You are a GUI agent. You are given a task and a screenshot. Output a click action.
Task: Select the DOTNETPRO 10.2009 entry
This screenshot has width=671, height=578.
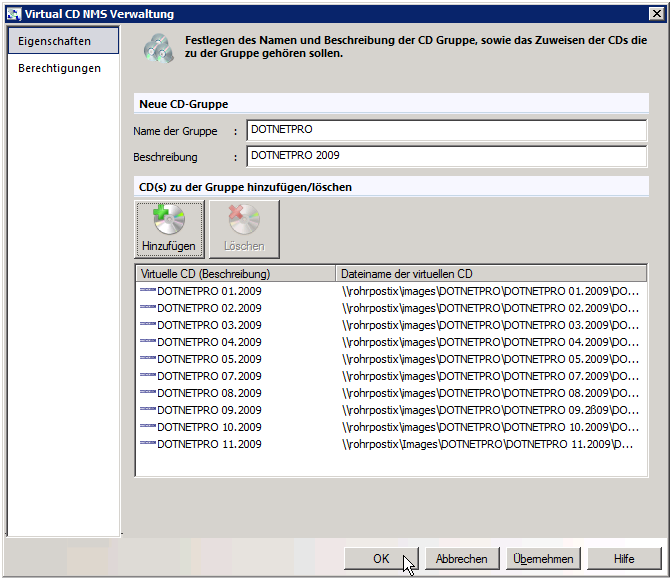(x=209, y=427)
